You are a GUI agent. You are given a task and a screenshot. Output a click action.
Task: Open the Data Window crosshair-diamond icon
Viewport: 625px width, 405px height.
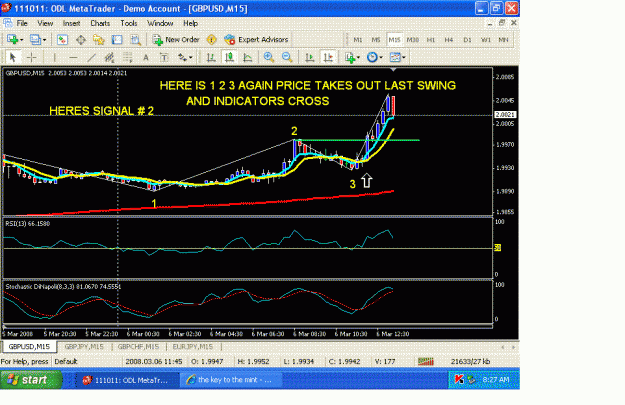point(81,39)
